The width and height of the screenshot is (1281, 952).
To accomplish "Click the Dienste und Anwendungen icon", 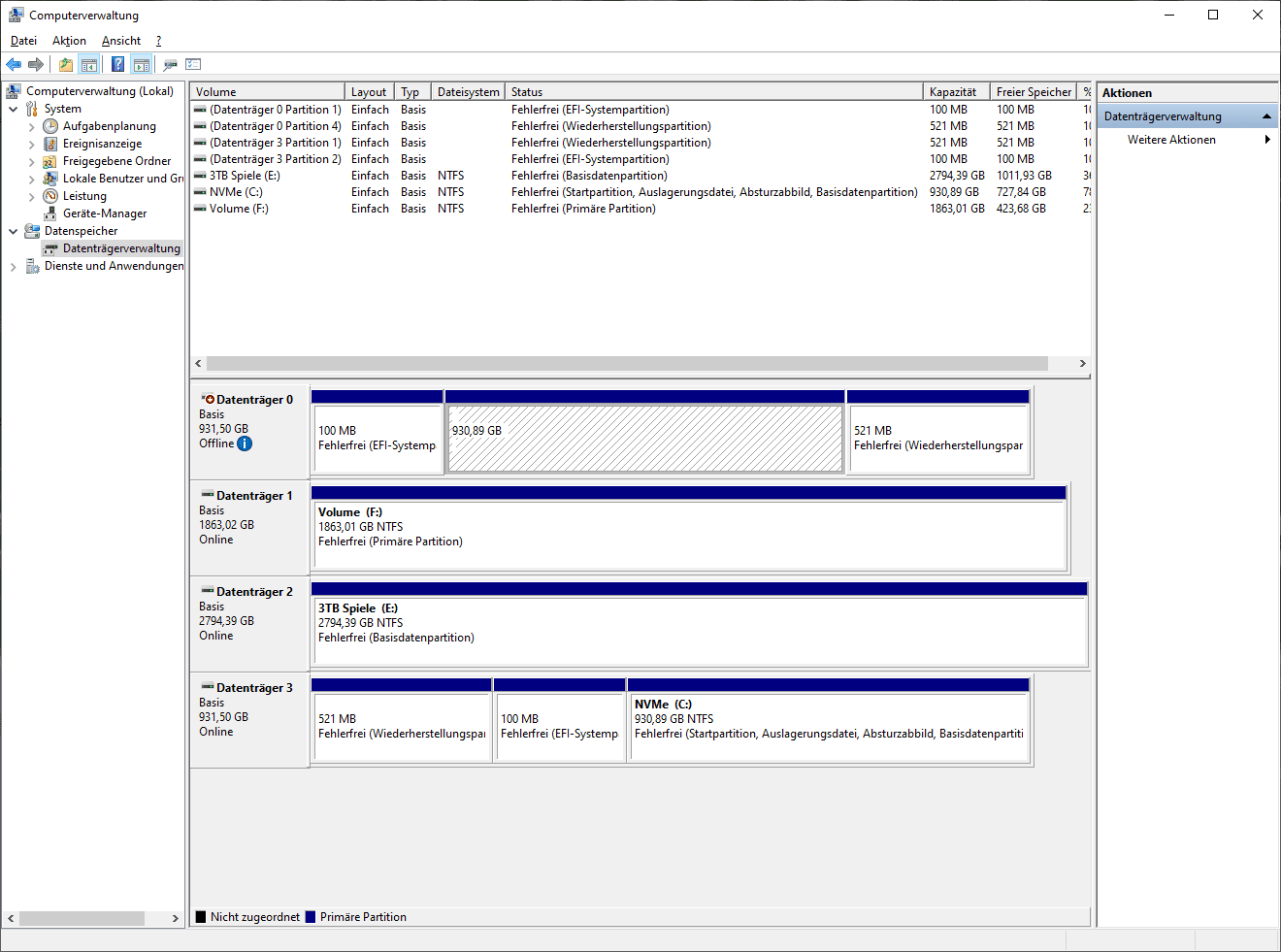I will coord(32,266).
